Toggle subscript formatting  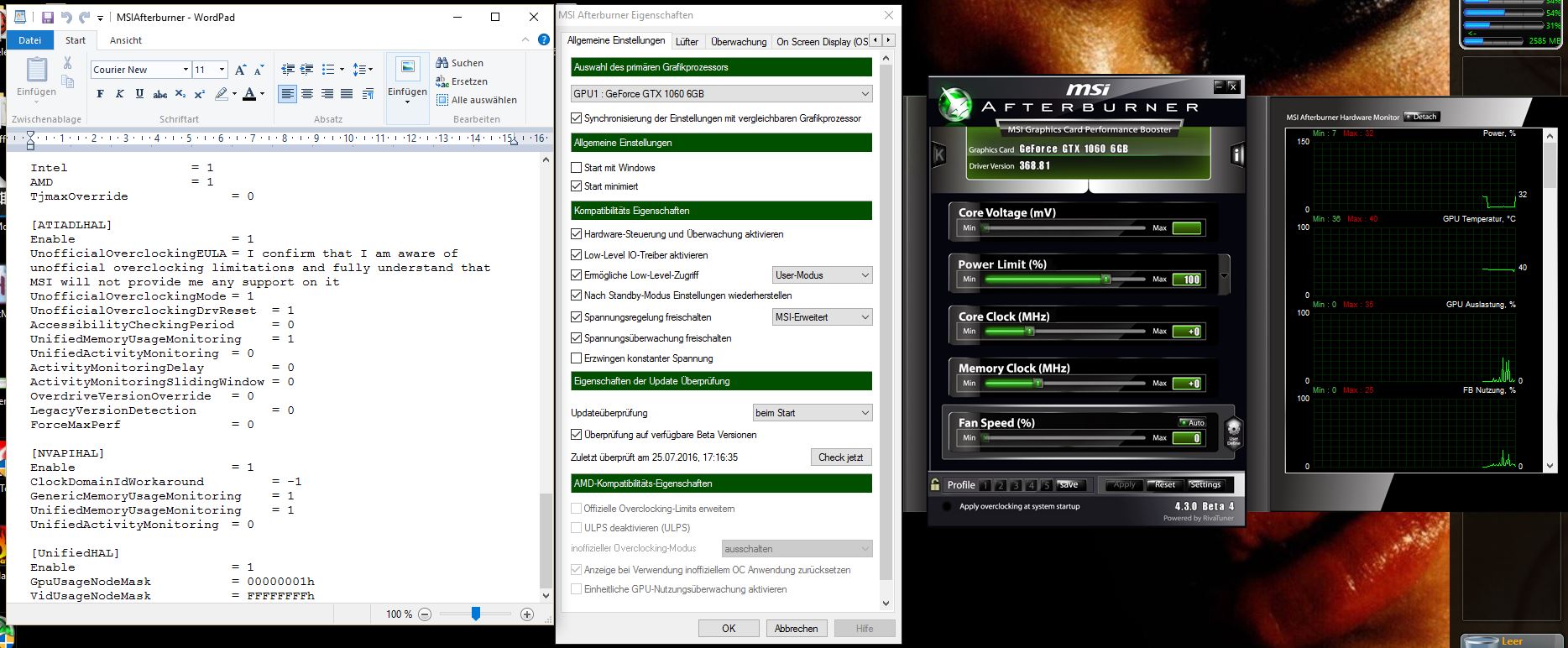click(180, 94)
